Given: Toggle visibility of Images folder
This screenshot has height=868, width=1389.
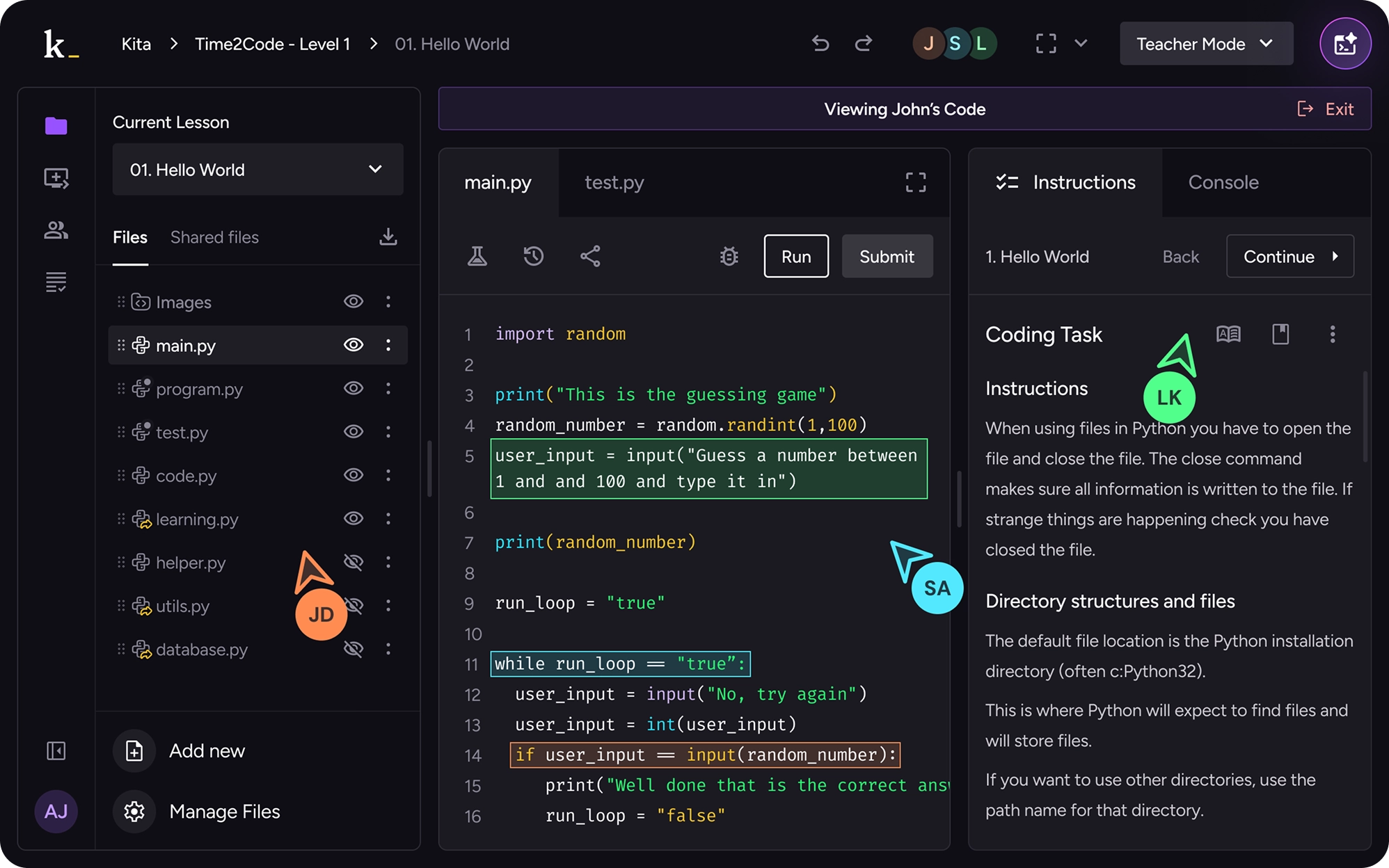Looking at the screenshot, I should (x=354, y=302).
